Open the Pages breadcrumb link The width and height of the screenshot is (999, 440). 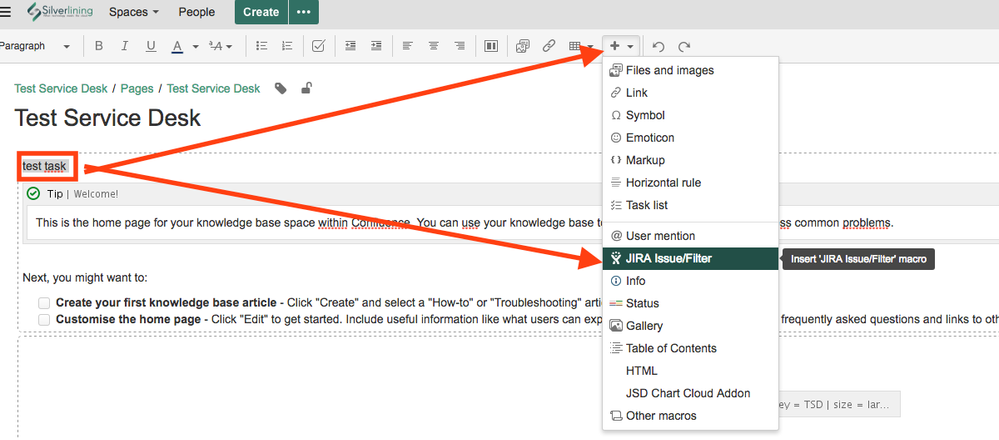pos(137,89)
